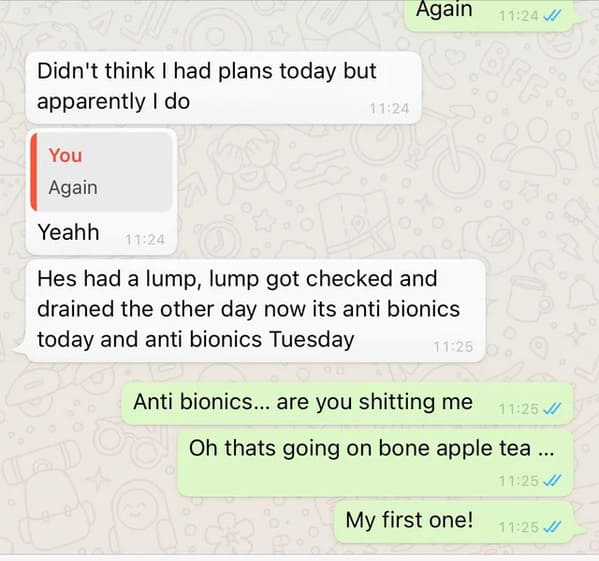The image size is (599, 561).
Task: Open quoted reply 'You Again' preview
Action: coord(102,171)
